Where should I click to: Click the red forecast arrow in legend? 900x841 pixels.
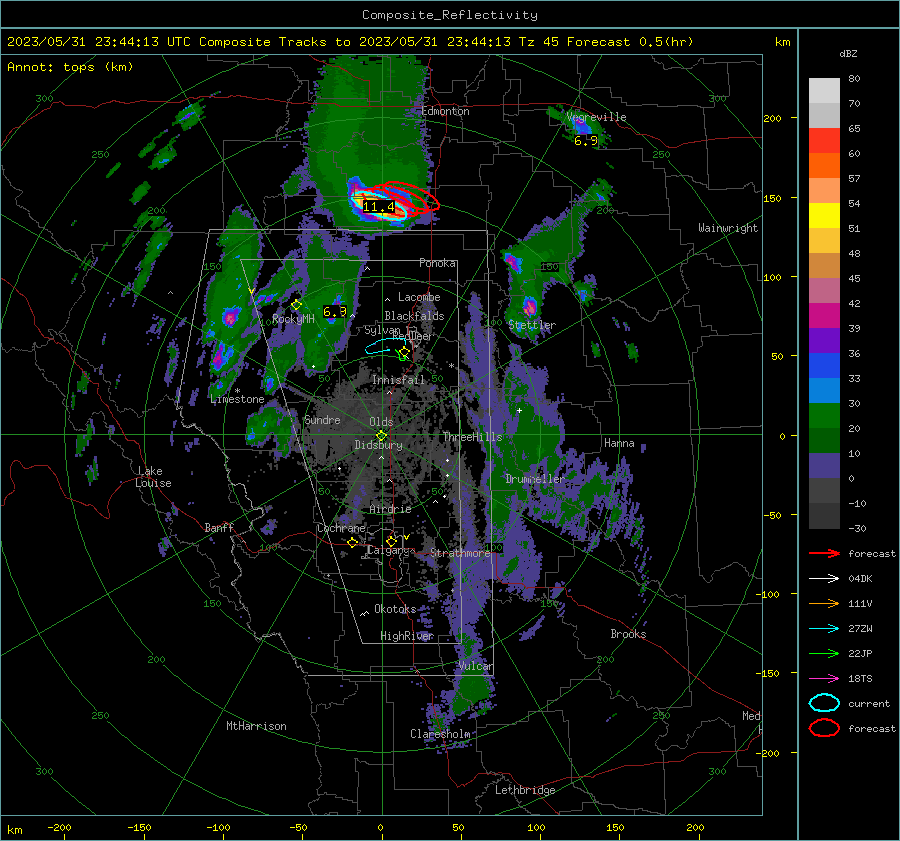tap(824, 553)
